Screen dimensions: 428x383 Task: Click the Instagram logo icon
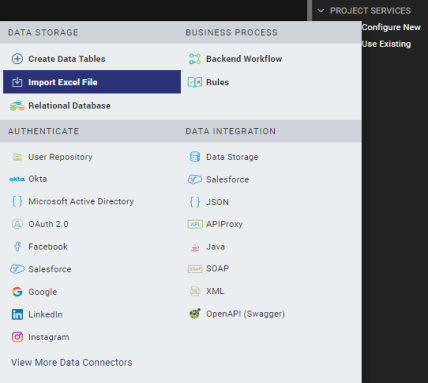(17, 337)
